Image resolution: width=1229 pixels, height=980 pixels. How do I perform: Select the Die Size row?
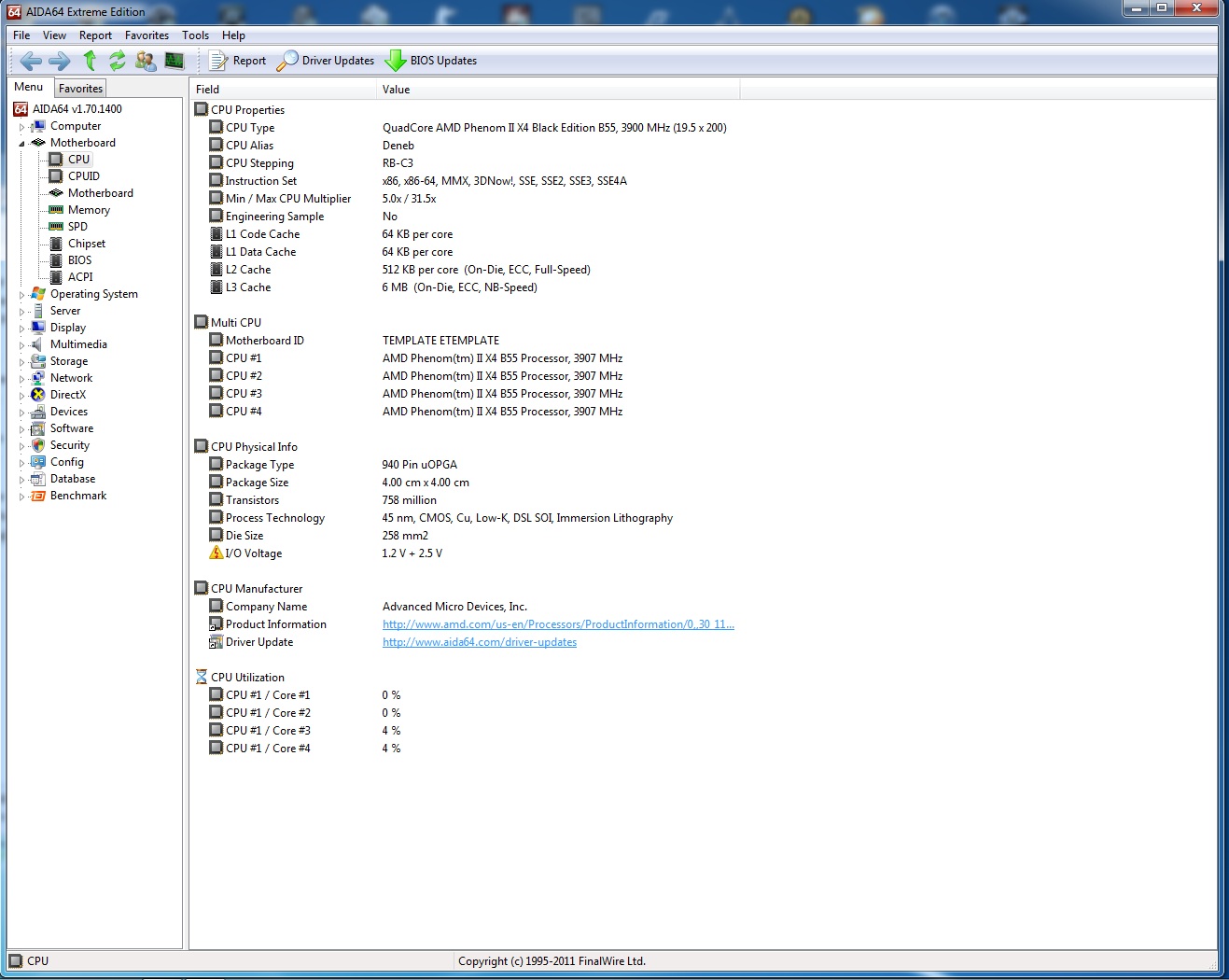click(318, 536)
